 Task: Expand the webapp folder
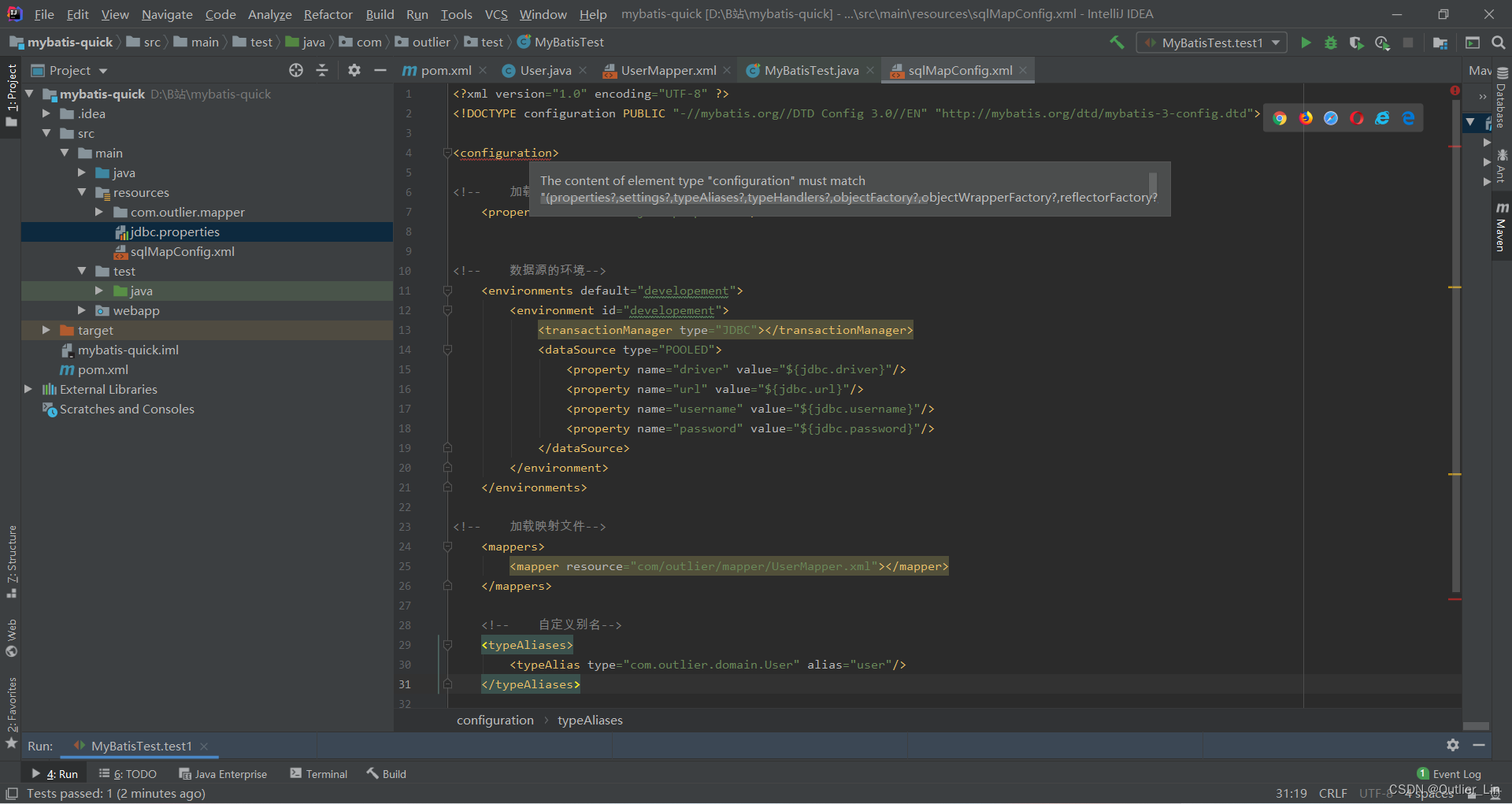82,310
